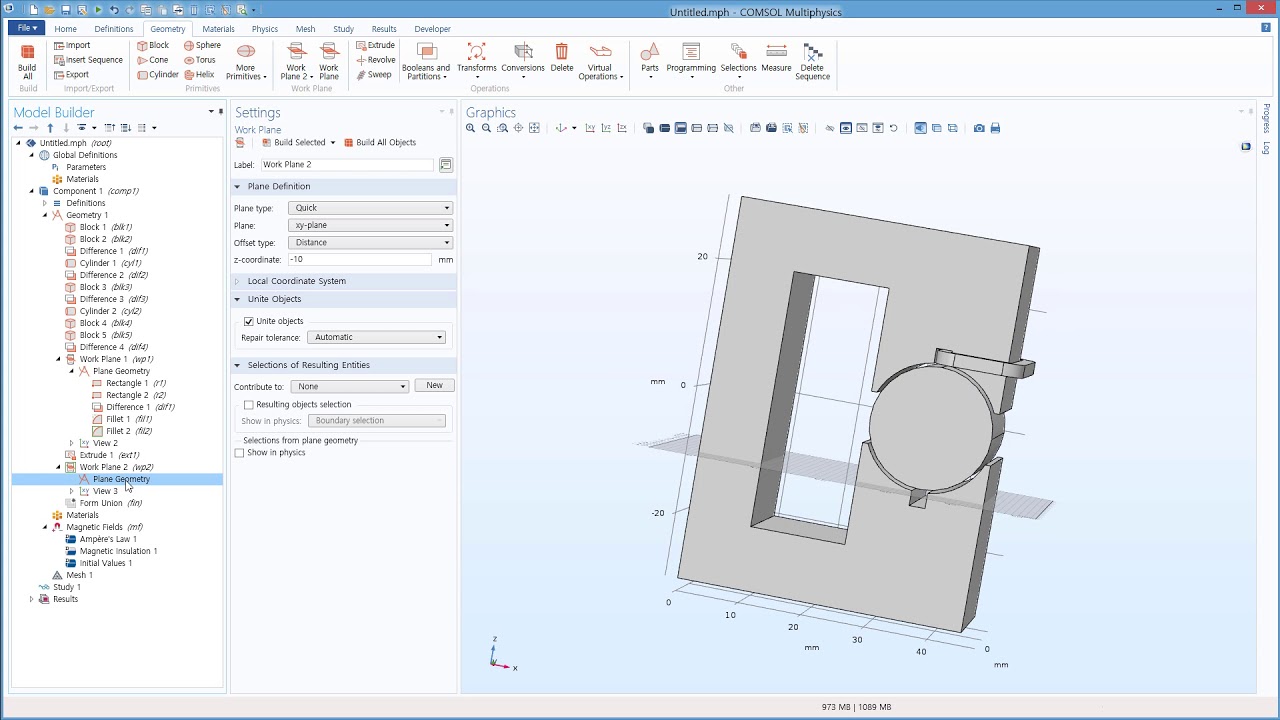Switch to the Mesh tab
1280x720 pixels.
coord(305,29)
